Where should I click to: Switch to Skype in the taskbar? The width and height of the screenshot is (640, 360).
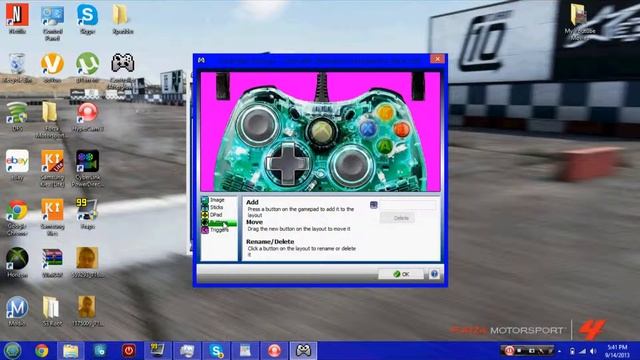(x=216, y=351)
